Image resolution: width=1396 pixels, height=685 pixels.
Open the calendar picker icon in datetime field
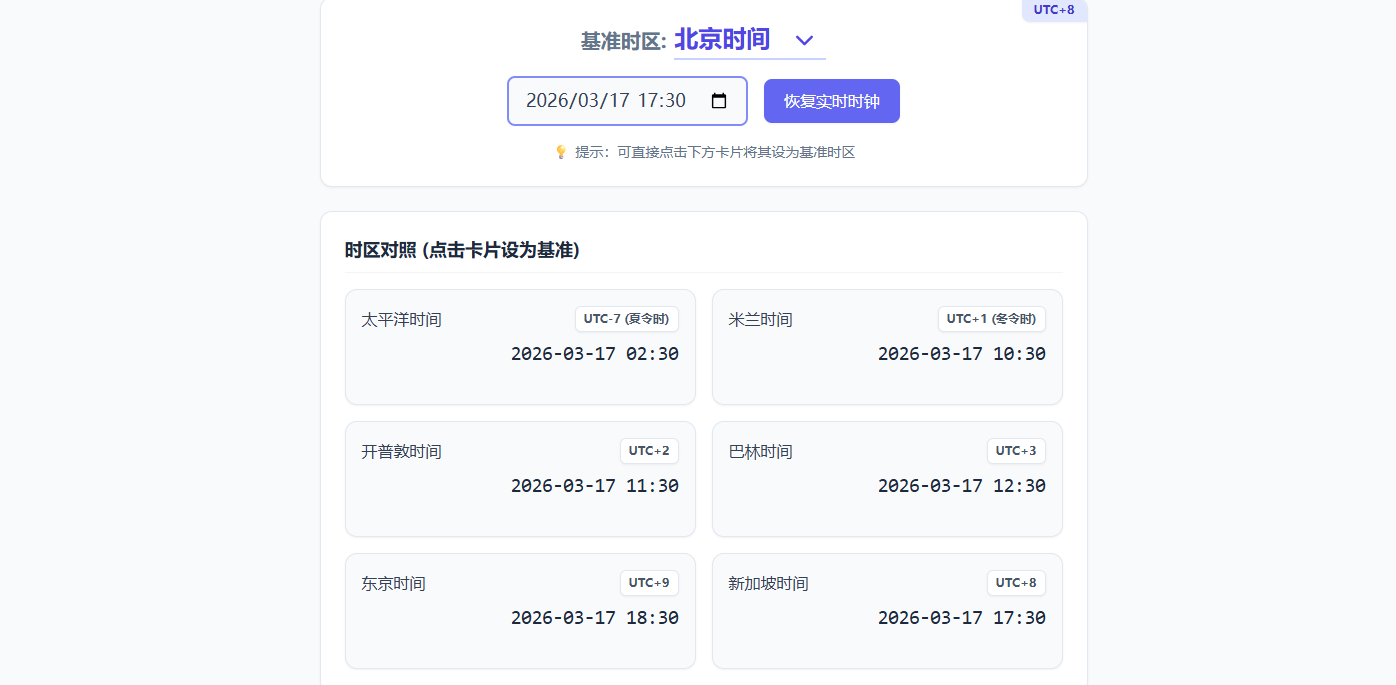[x=718, y=101]
